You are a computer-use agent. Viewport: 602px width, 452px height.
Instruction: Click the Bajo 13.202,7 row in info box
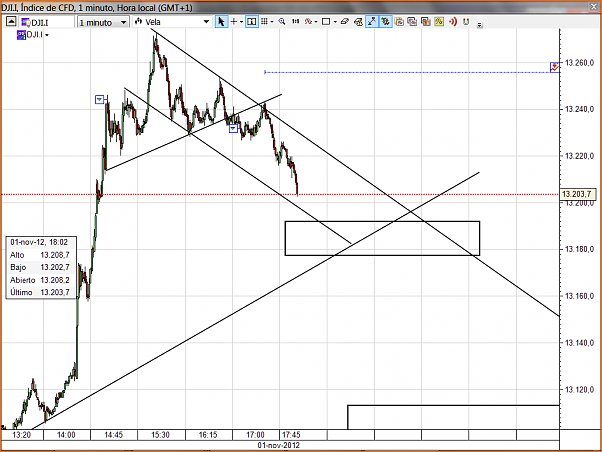[x=40, y=267]
